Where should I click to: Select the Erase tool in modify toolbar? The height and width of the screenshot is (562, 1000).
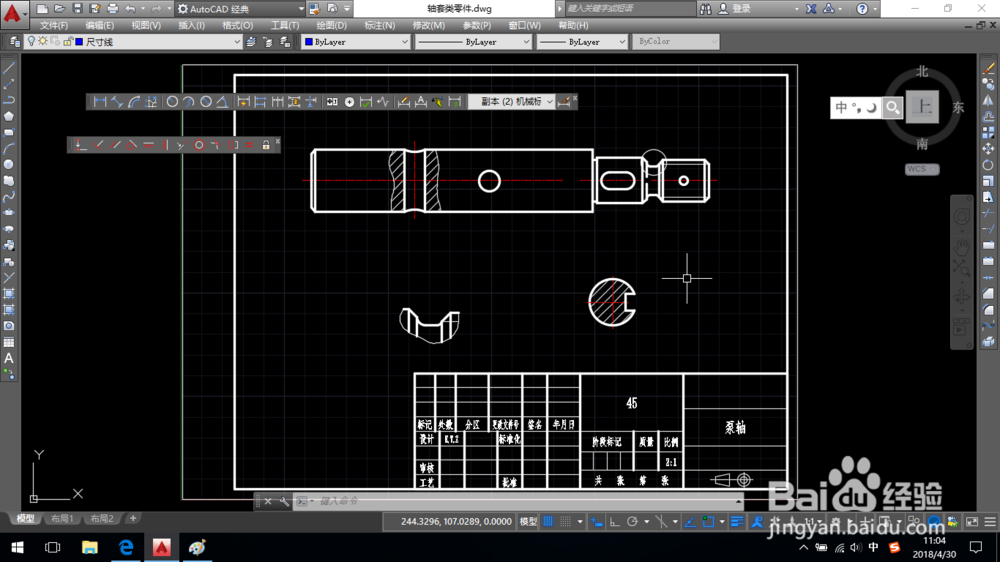pos(988,68)
